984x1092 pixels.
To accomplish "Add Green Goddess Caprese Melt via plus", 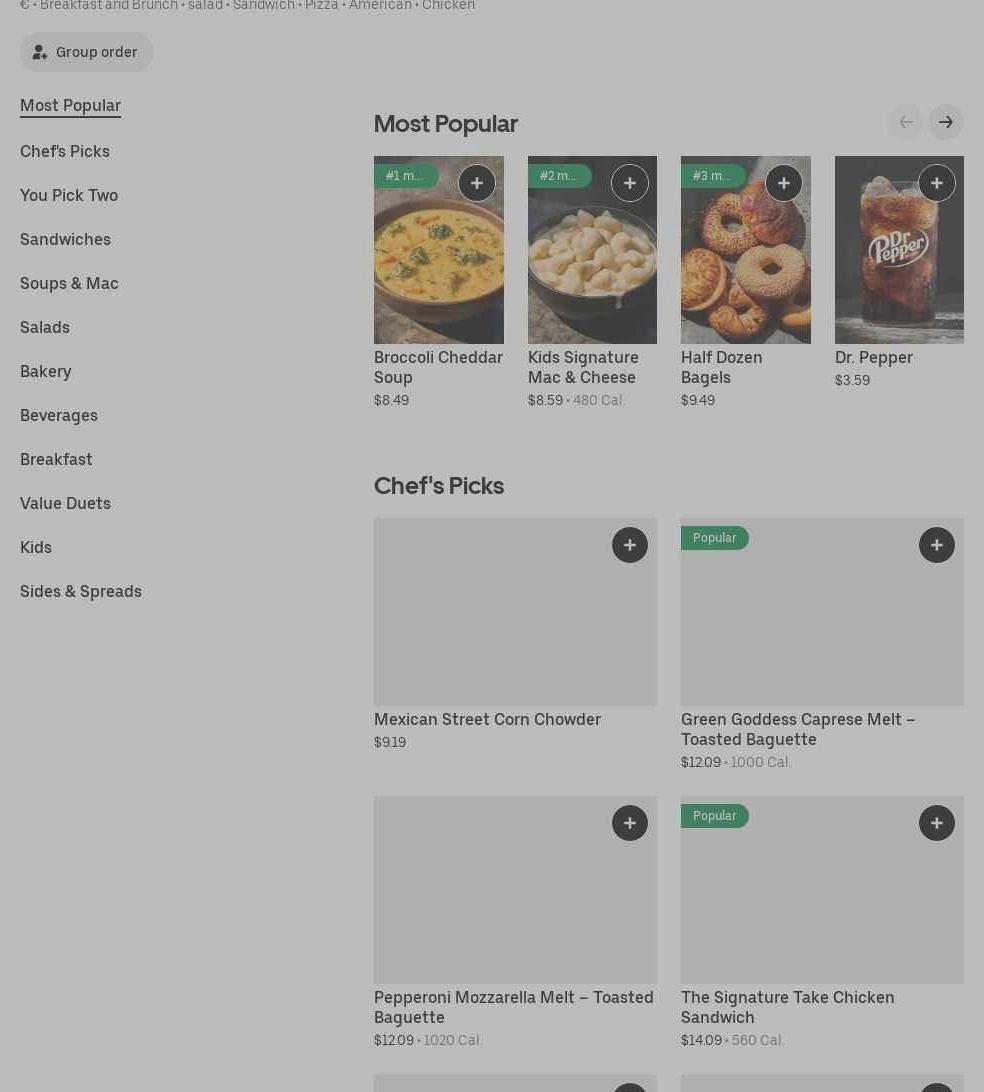I will [x=936, y=545].
